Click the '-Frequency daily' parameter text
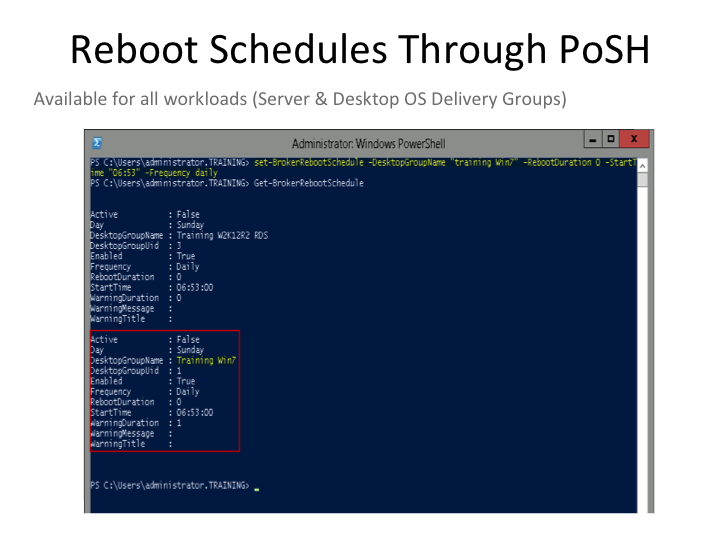This screenshot has width=720, height=540. tap(181, 173)
